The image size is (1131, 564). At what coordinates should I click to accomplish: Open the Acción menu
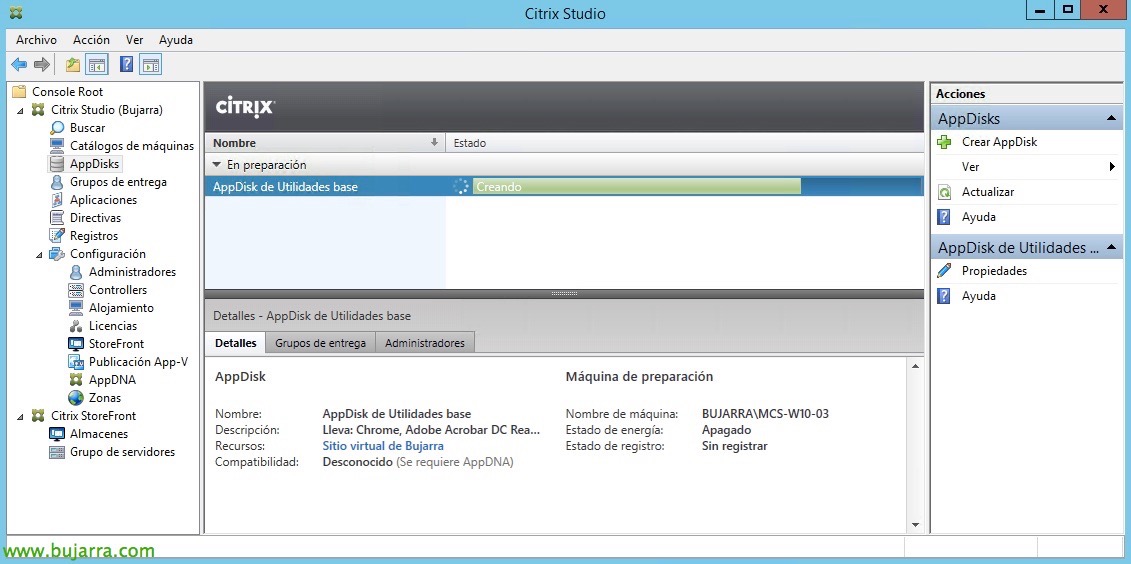pyautogui.click(x=91, y=40)
